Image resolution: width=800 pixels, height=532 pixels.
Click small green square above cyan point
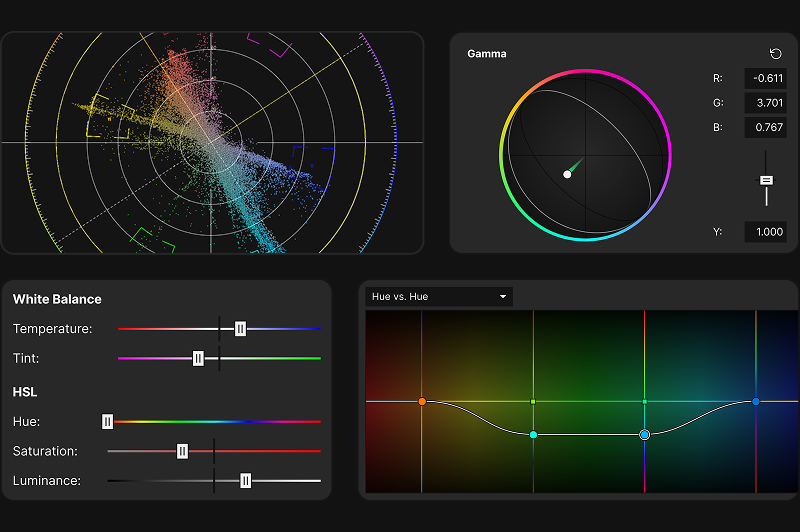(x=533, y=401)
